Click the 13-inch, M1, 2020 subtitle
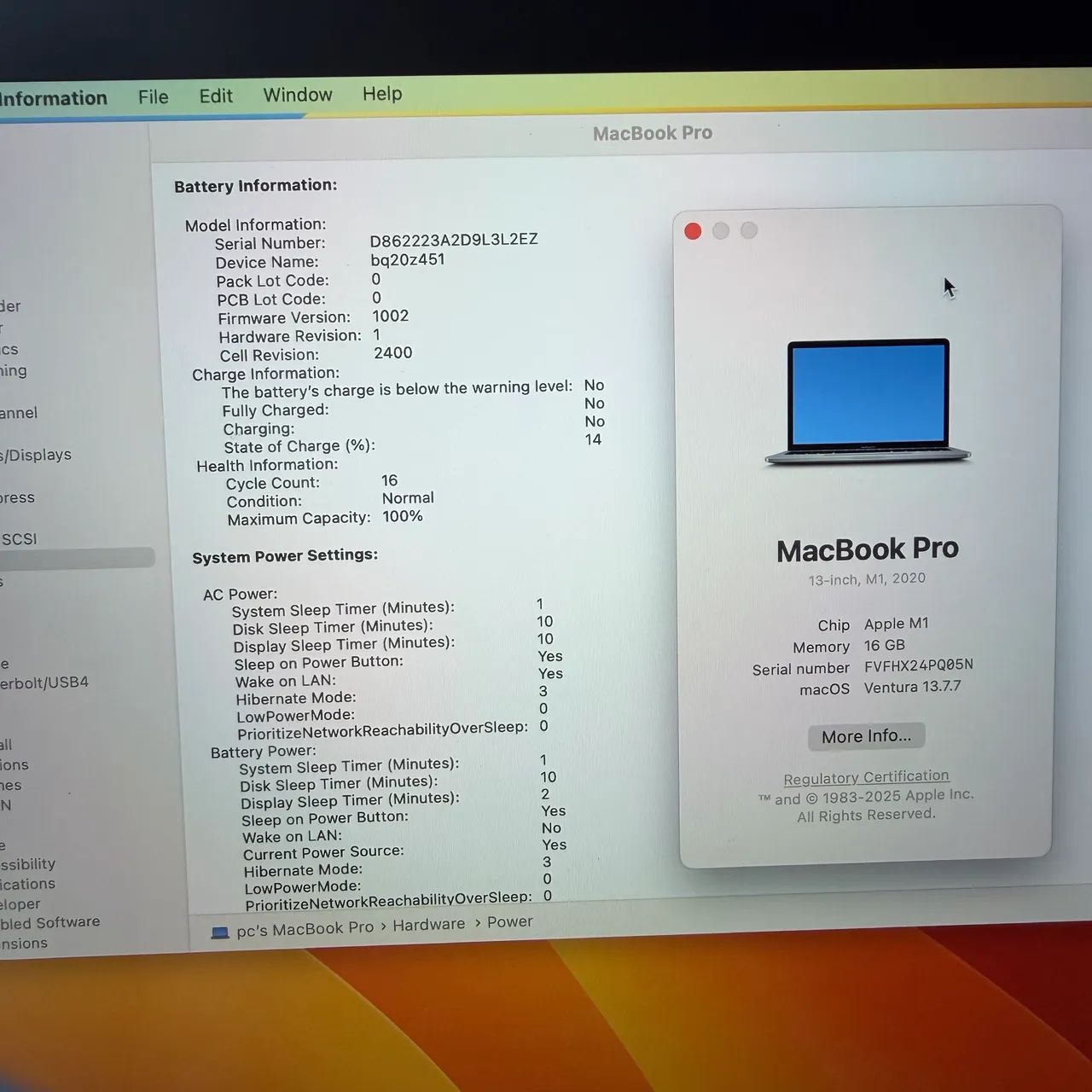Viewport: 1092px width, 1092px height. [867, 579]
